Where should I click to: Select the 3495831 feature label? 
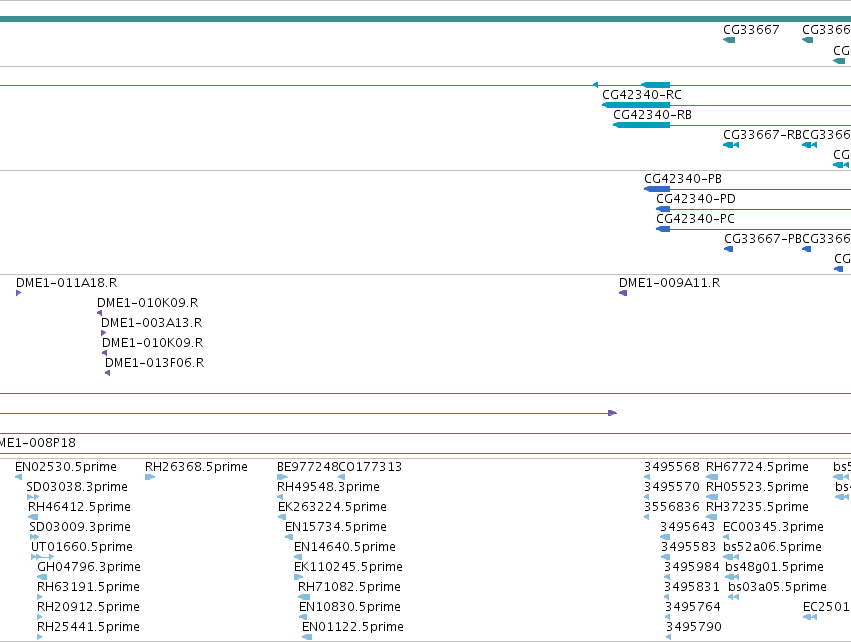pos(692,587)
